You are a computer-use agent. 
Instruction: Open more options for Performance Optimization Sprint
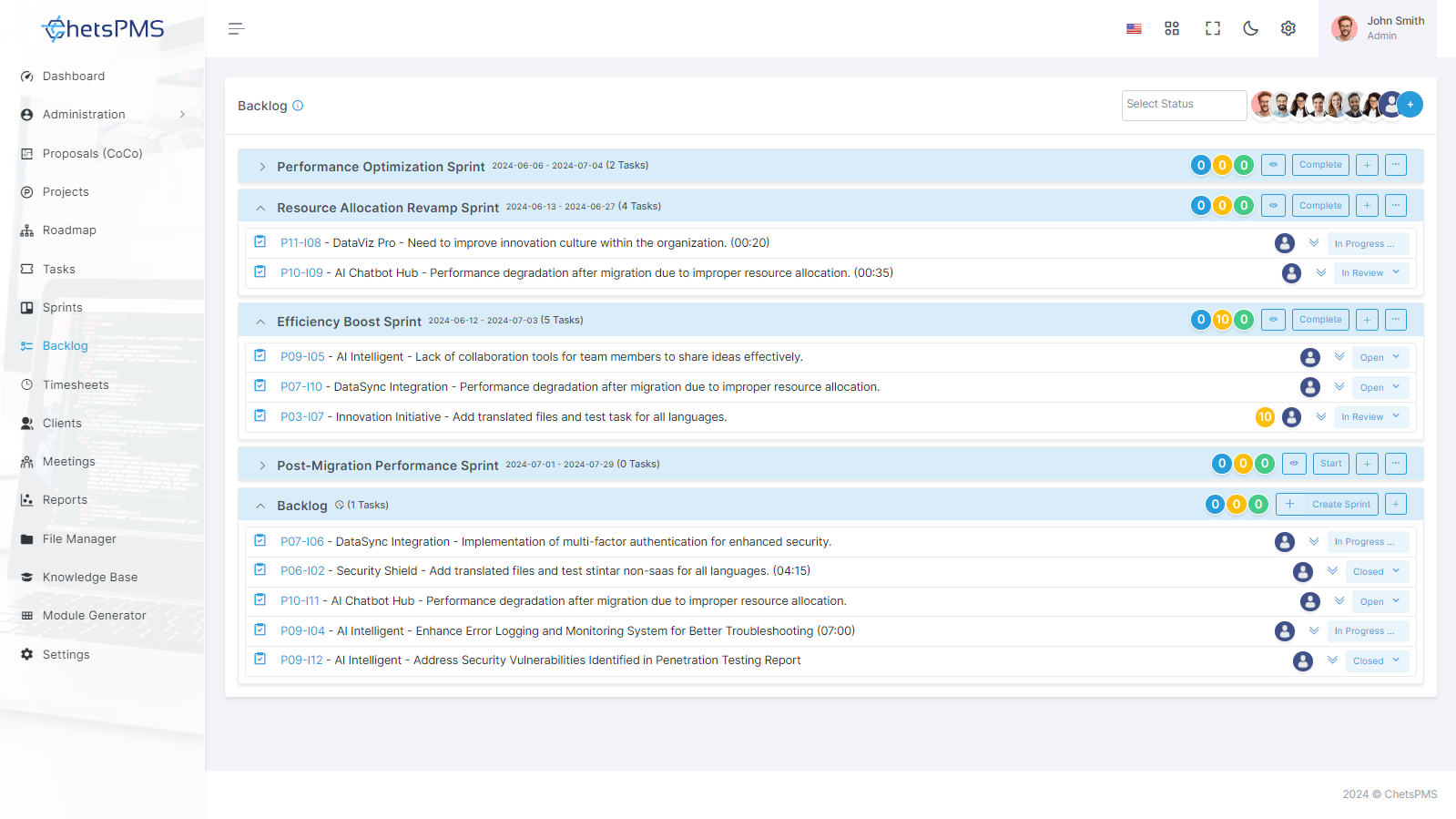(1396, 165)
